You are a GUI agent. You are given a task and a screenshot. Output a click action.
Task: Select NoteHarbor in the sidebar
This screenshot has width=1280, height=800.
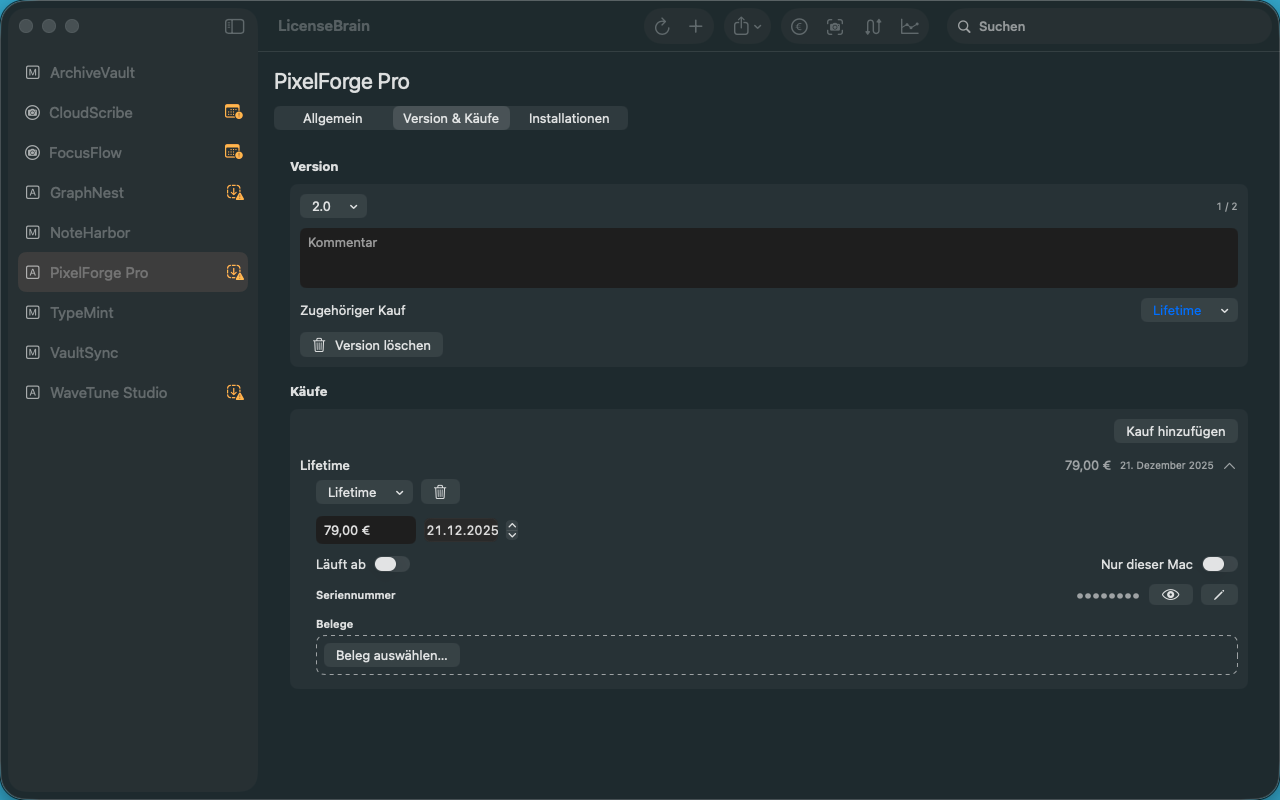pos(133,233)
